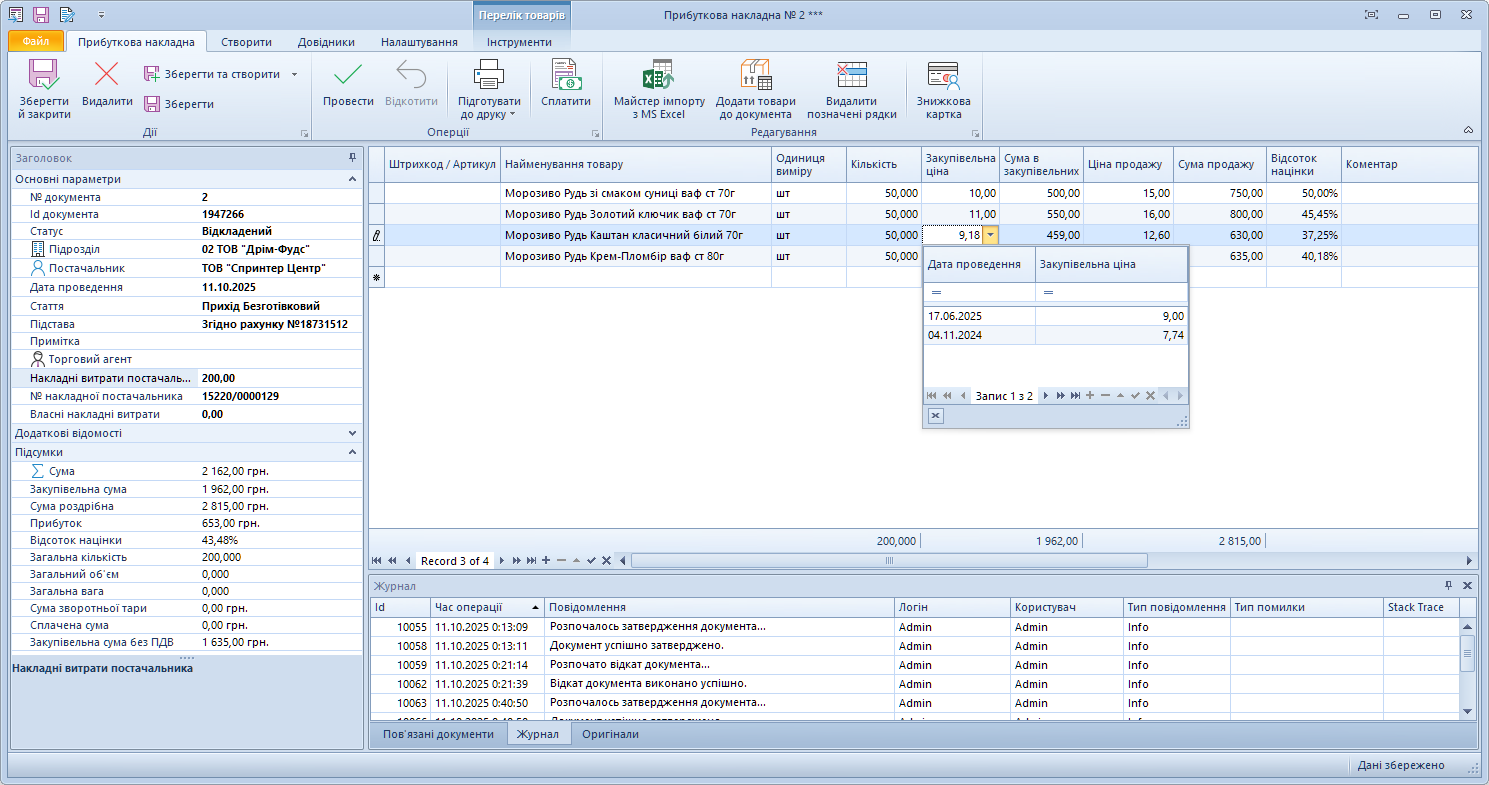
Task: Click Видалити позначені рядки icon
Action: click(x=851, y=76)
